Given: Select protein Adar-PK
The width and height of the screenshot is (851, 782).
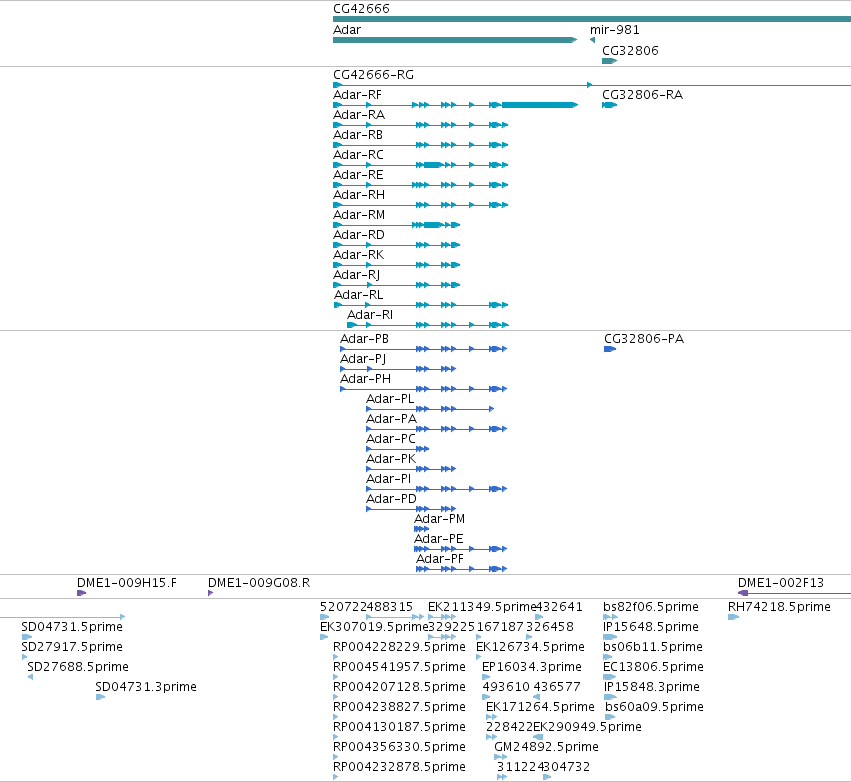Looking at the screenshot, I should 391,459.
